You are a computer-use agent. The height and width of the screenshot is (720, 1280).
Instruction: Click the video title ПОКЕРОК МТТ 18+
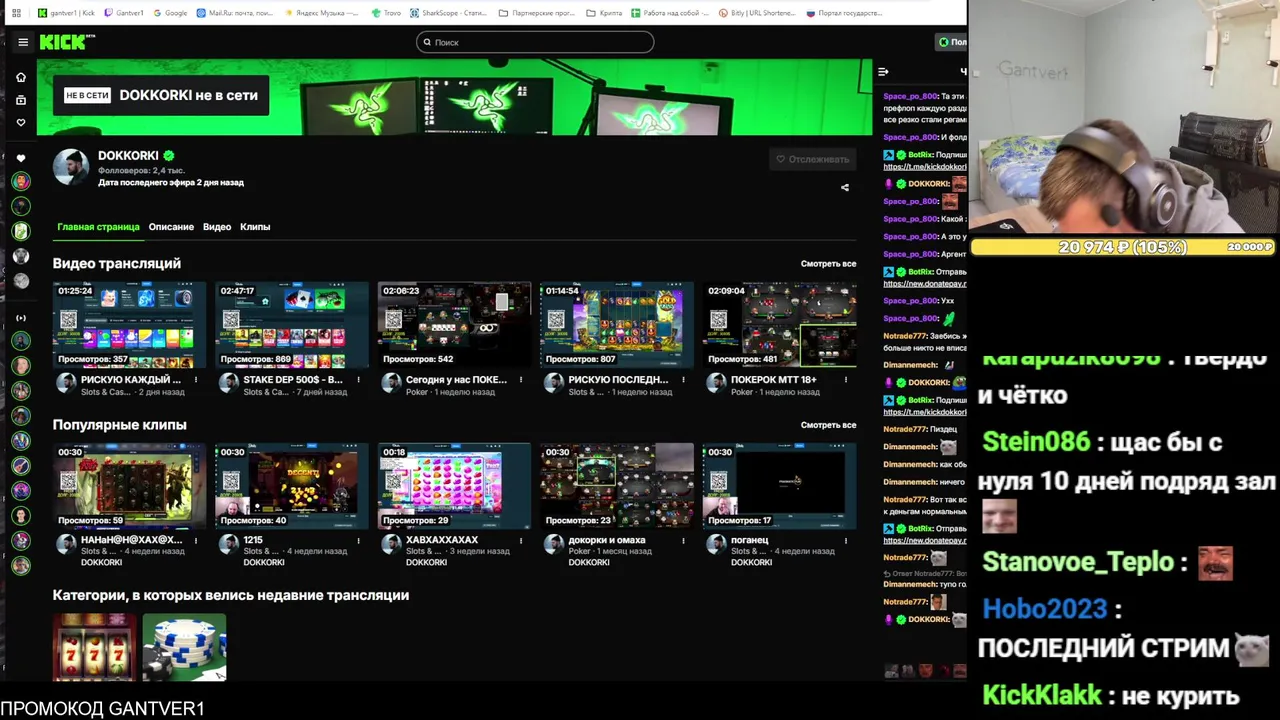pos(773,380)
